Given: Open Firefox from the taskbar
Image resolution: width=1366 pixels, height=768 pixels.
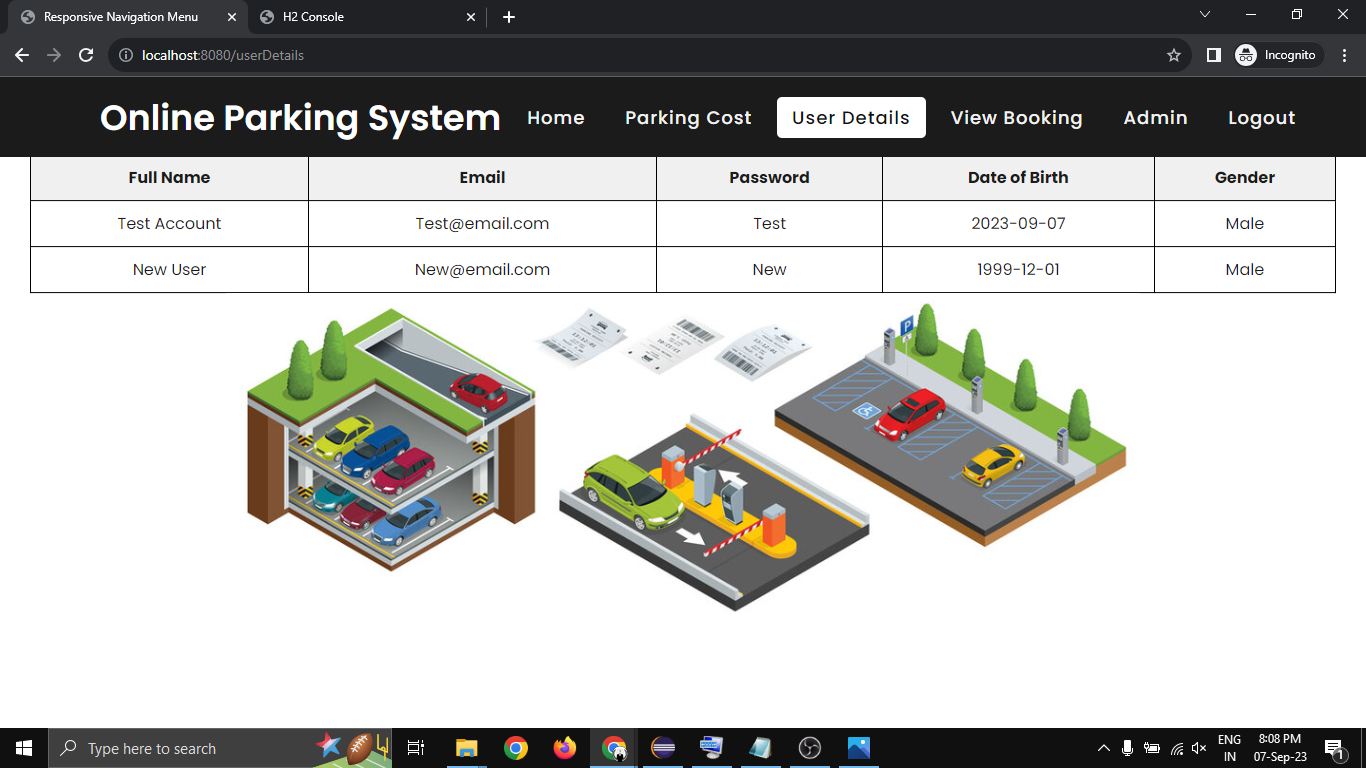Looking at the screenshot, I should [x=565, y=748].
